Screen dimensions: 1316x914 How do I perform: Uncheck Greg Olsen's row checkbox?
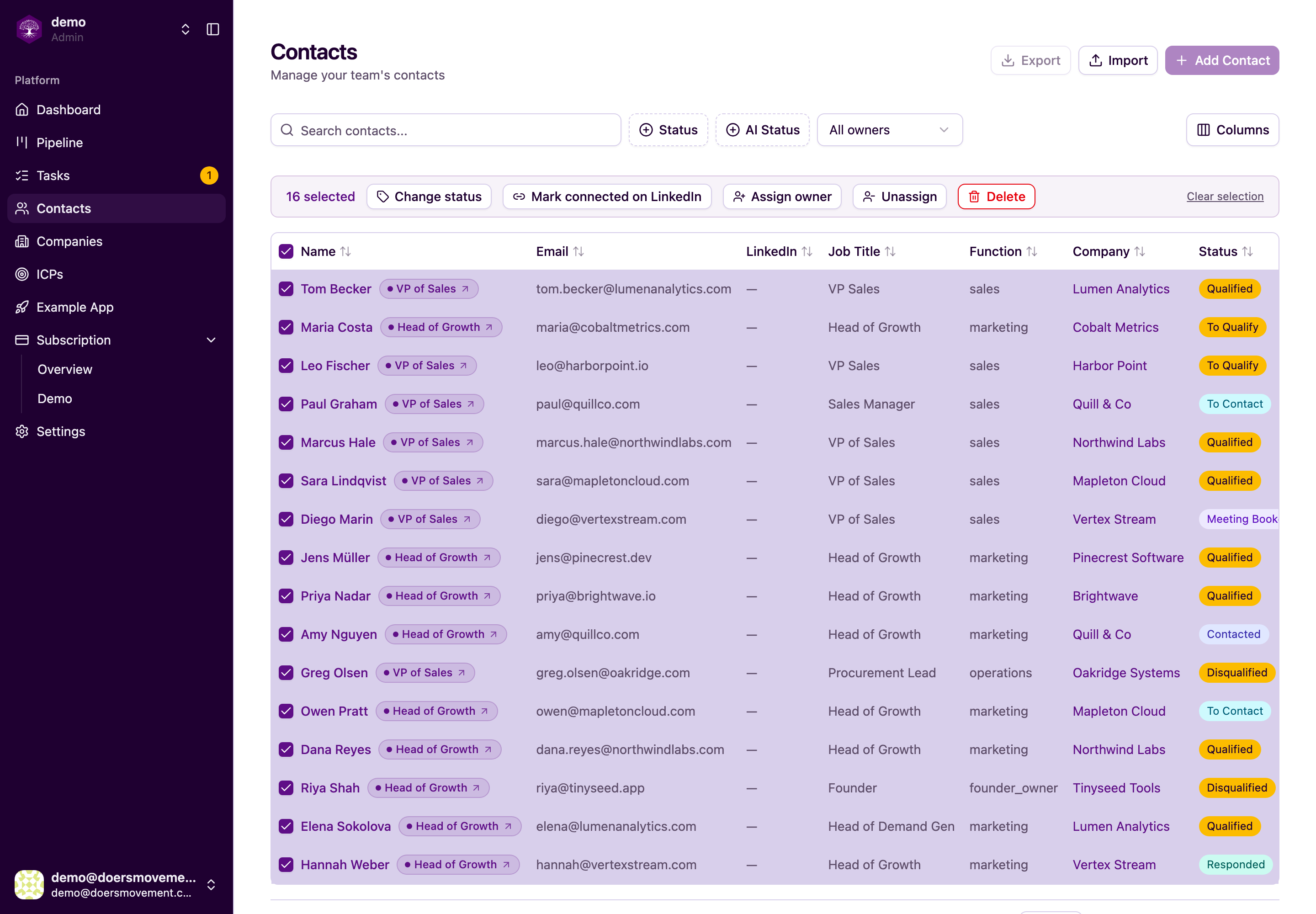coord(286,672)
